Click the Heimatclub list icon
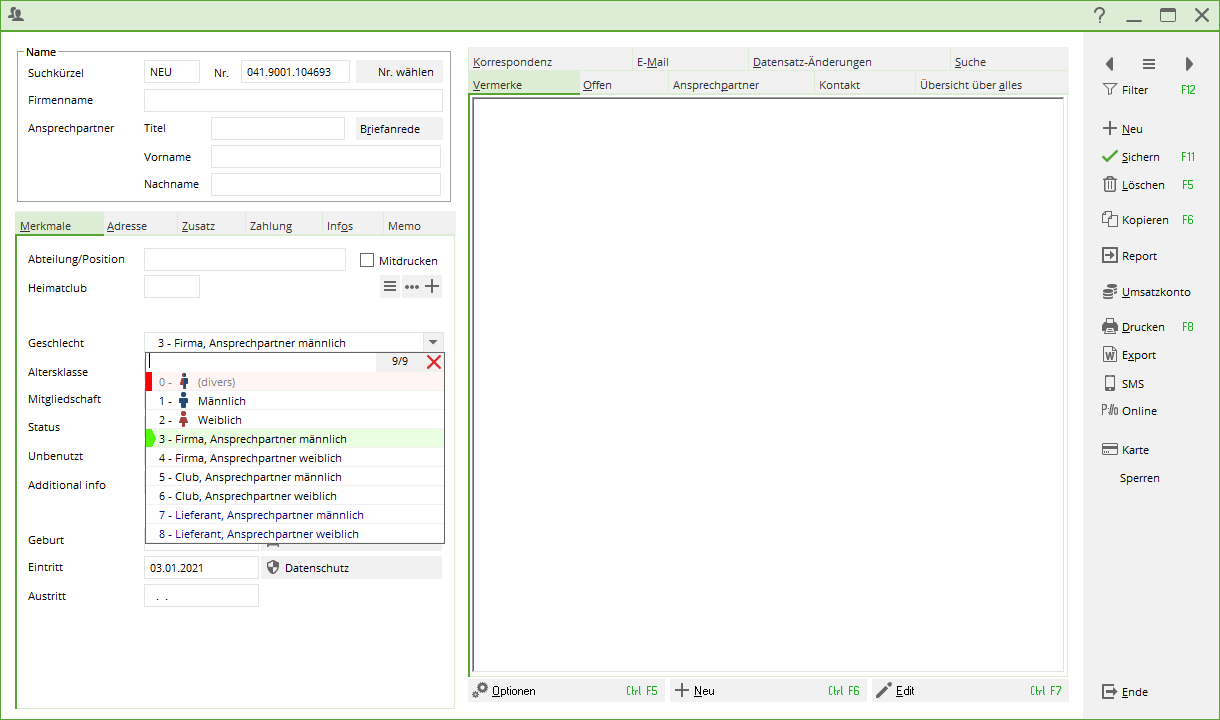Image resolution: width=1220 pixels, height=720 pixels. pyautogui.click(x=390, y=287)
